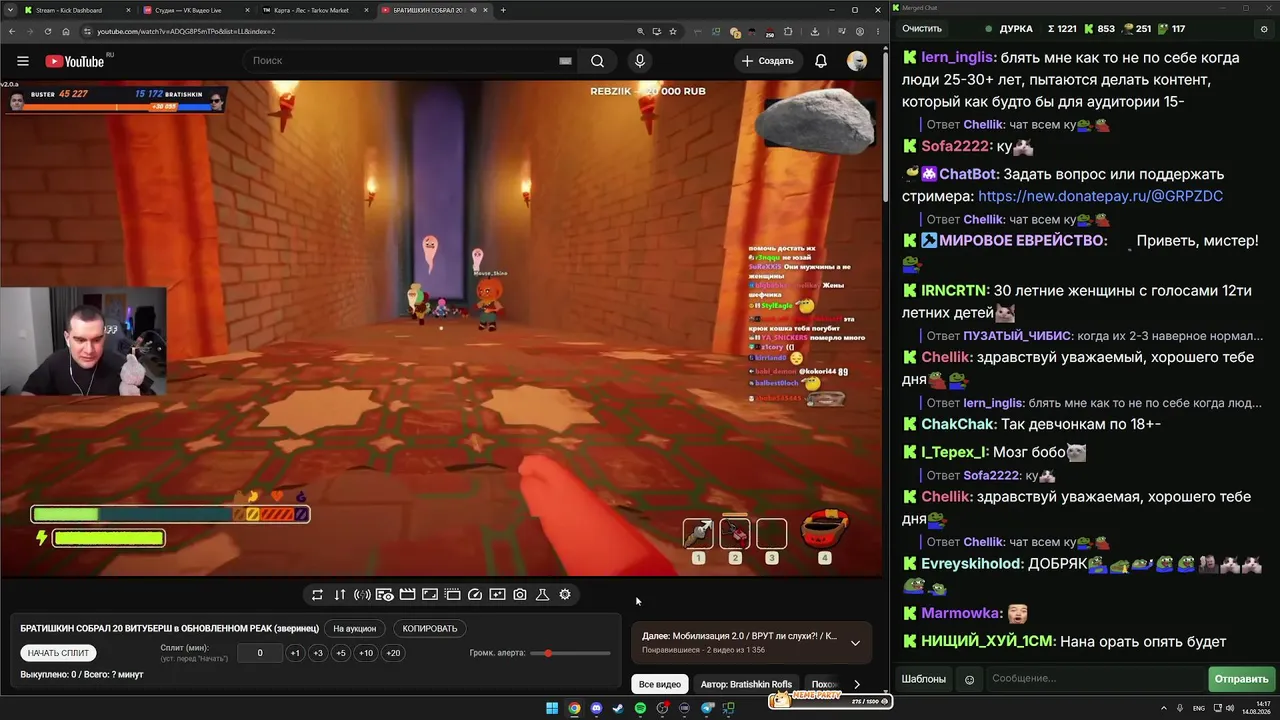Open the browser extensions puzzle icon
Viewport: 1280px width, 720px height.
[x=788, y=31]
